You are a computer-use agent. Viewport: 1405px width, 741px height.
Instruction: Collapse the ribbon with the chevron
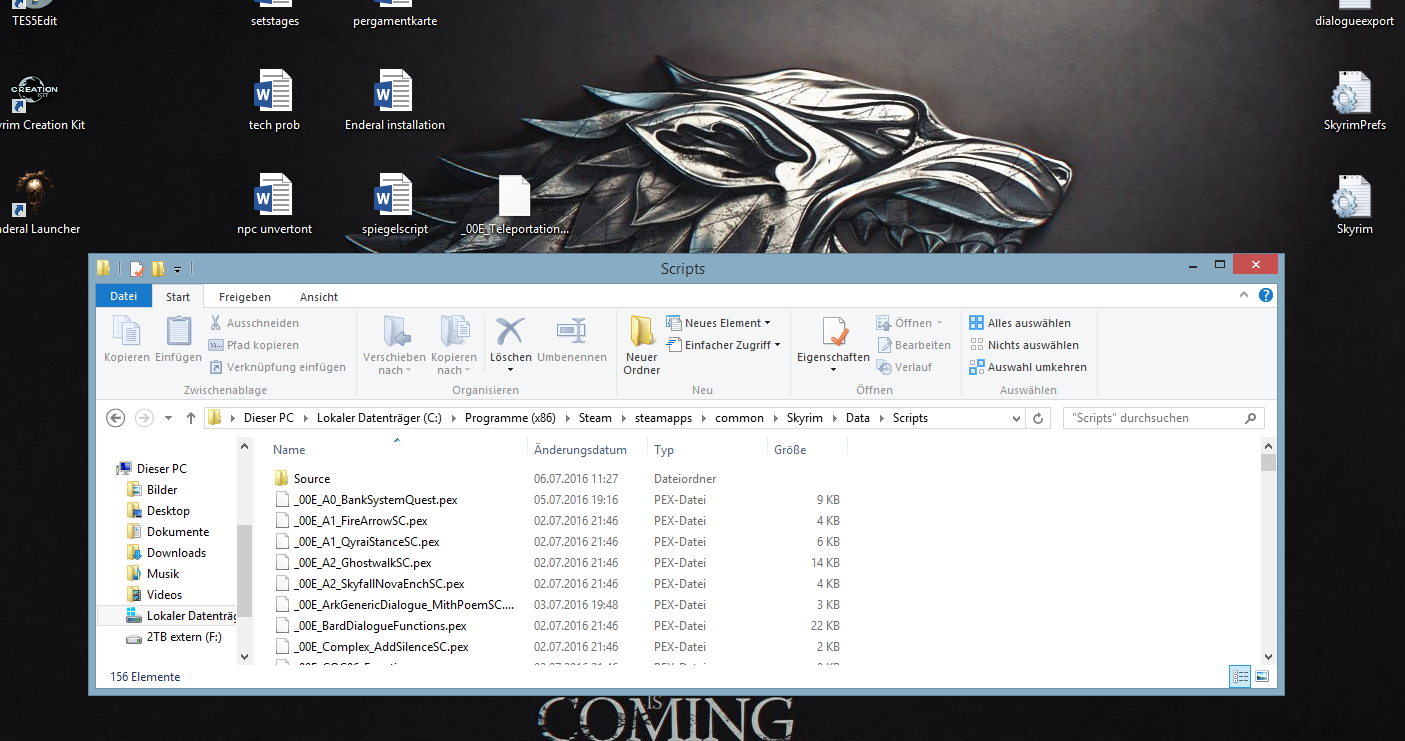pyautogui.click(x=1244, y=296)
